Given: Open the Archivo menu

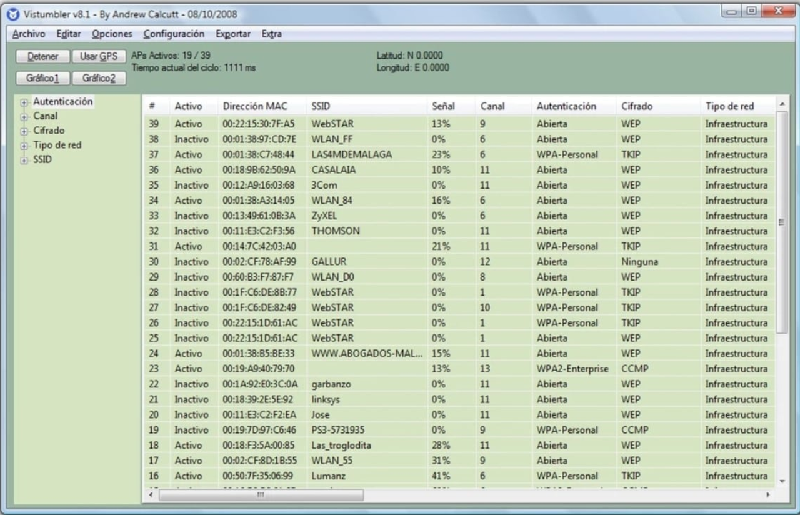Looking at the screenshot, I should pos(29,34).
